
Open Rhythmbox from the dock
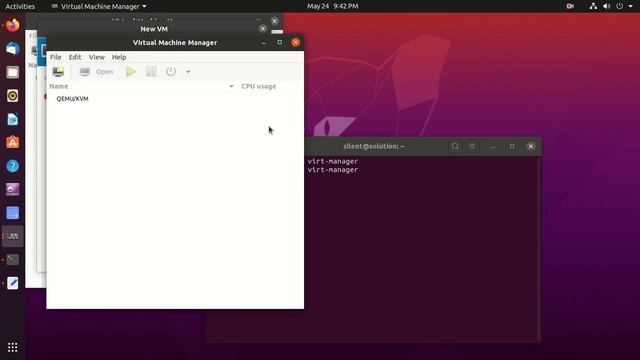coord(13,96)
